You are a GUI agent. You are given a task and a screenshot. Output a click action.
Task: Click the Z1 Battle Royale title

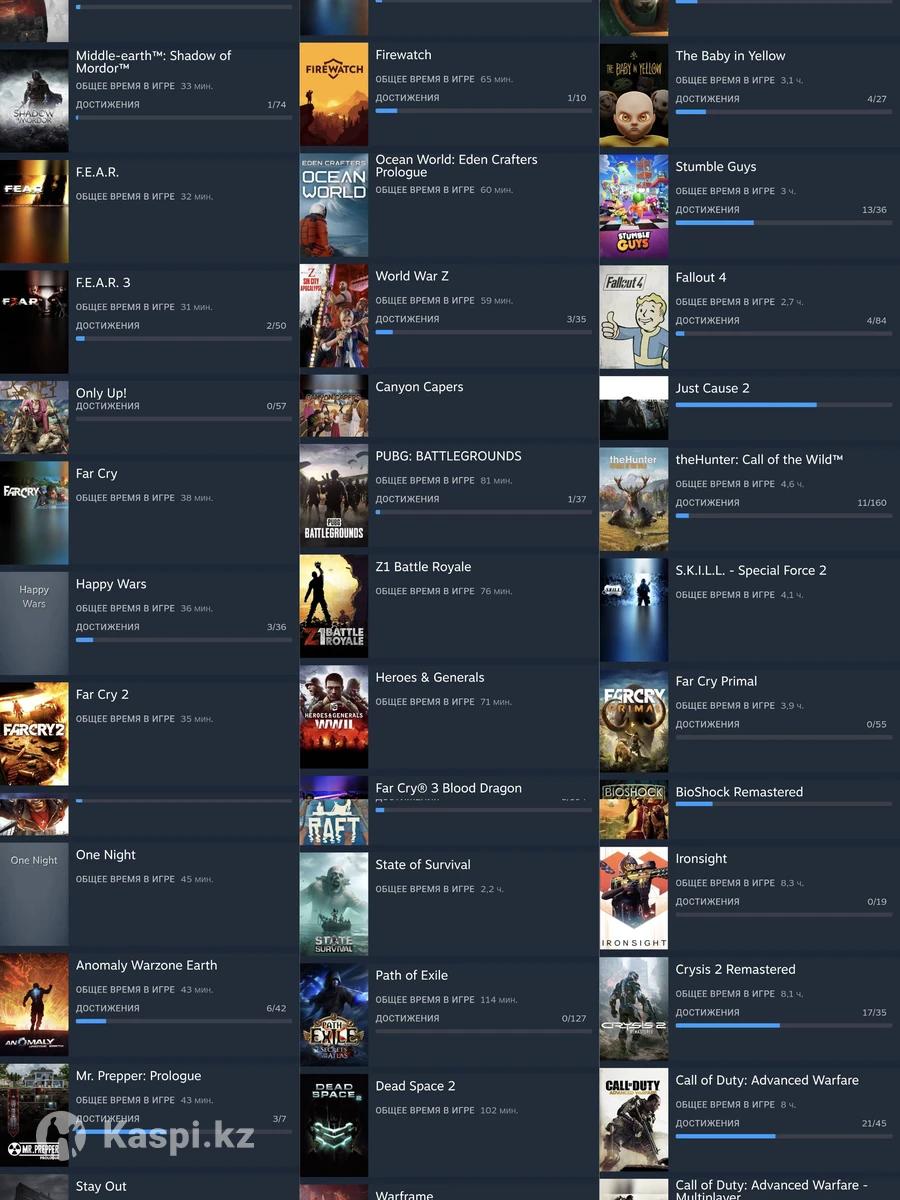423,567
